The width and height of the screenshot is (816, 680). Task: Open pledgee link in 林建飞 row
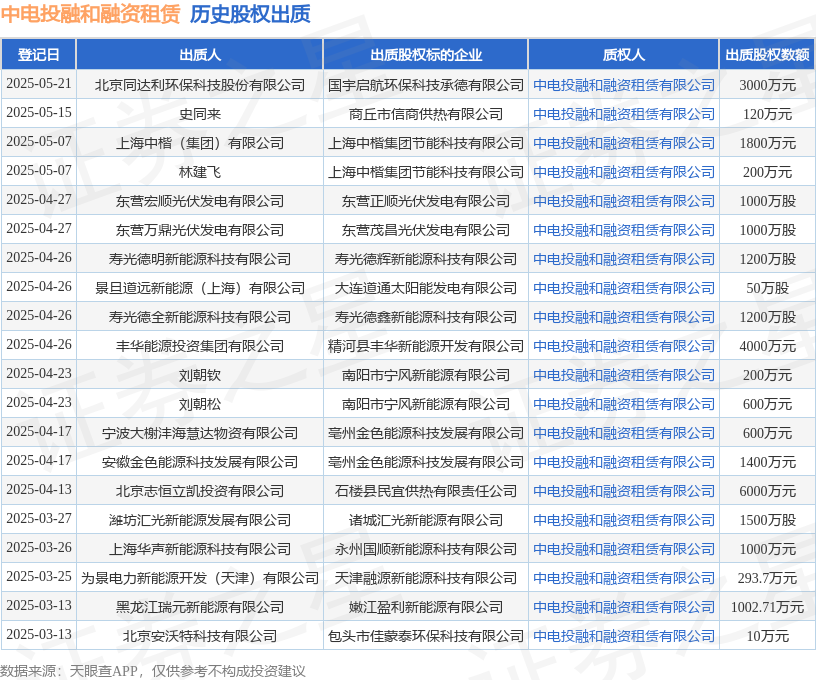tap(623, 172)
